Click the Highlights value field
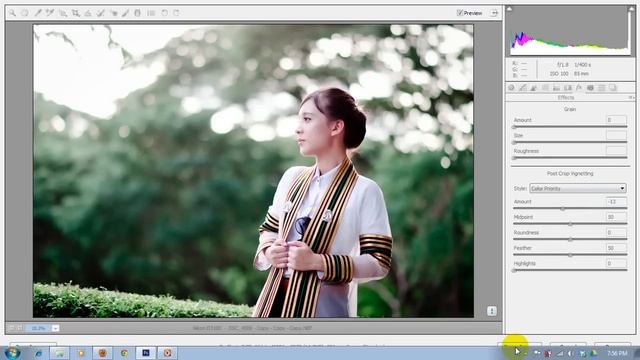 (616, 263)
